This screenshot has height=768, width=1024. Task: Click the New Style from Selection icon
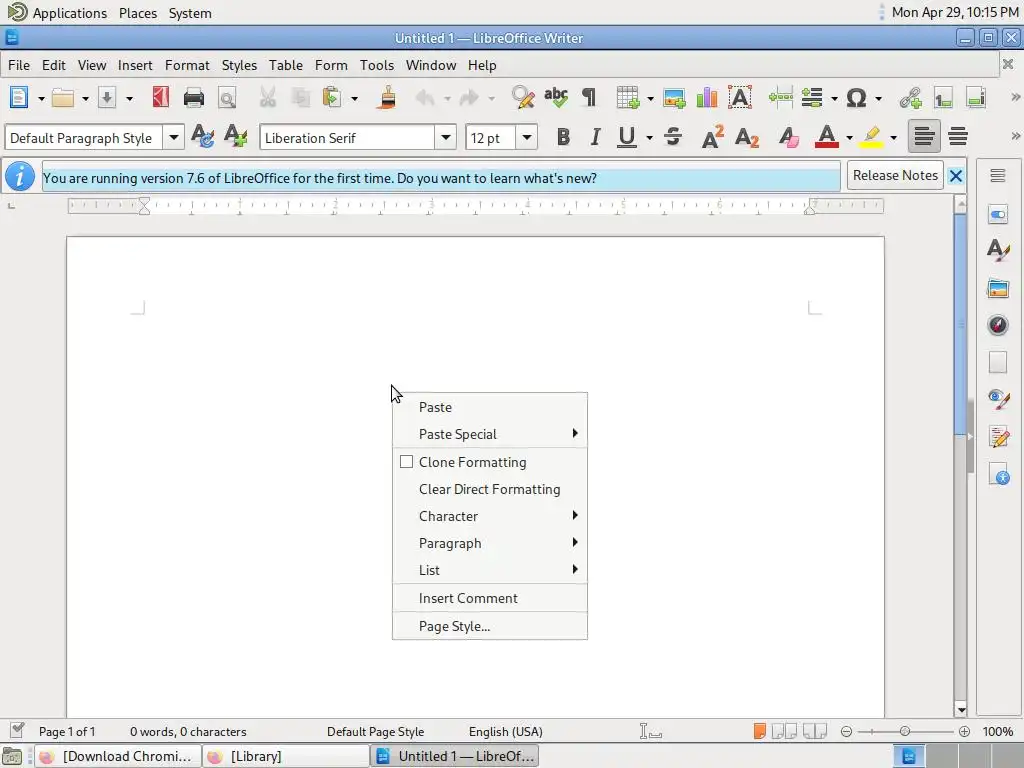[235, 136]
